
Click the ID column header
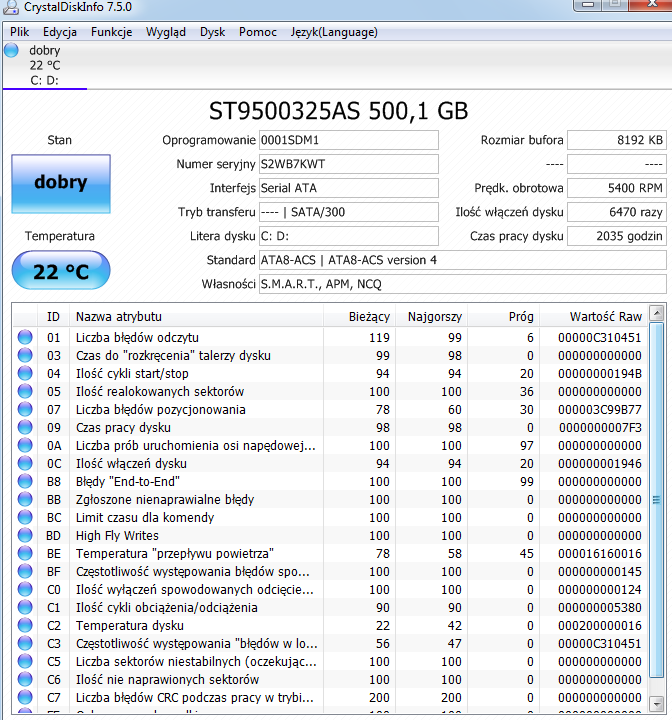[53, 316]
